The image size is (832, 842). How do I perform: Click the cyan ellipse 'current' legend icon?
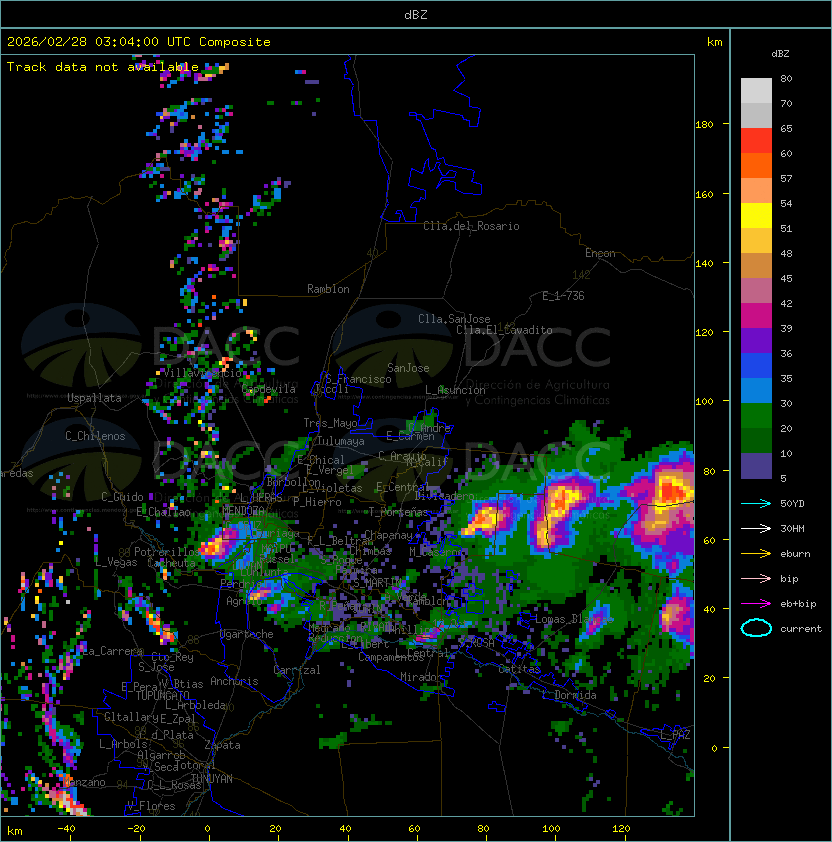click(756, 628)
